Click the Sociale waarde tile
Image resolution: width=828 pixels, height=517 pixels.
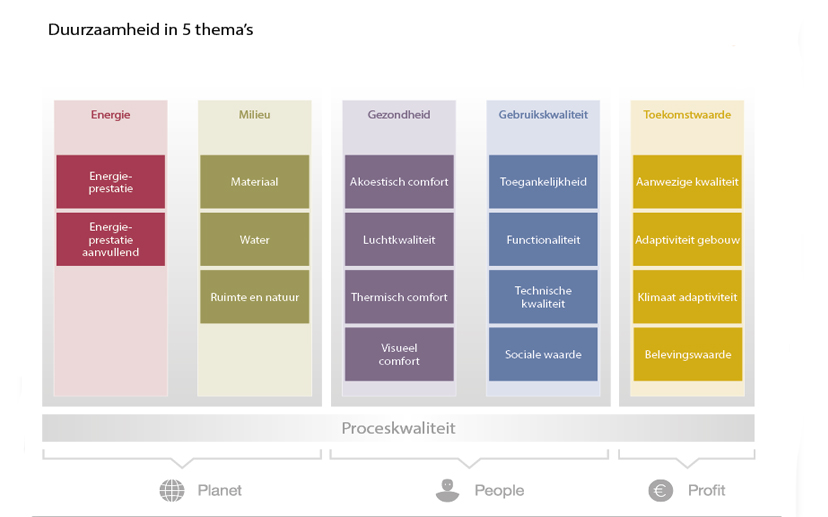(543, 354)
